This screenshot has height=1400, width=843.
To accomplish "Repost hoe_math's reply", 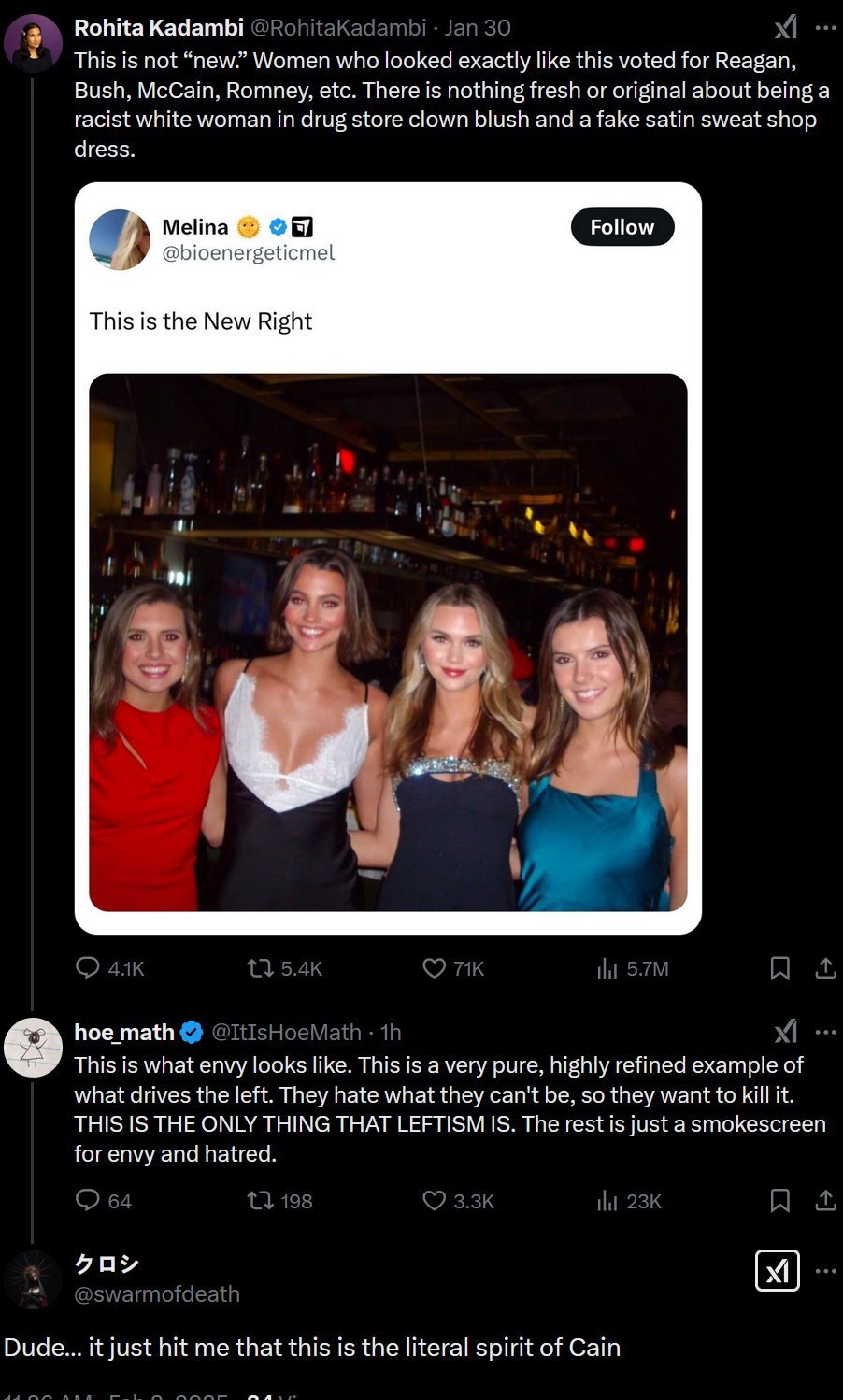I will (261, 1201).
